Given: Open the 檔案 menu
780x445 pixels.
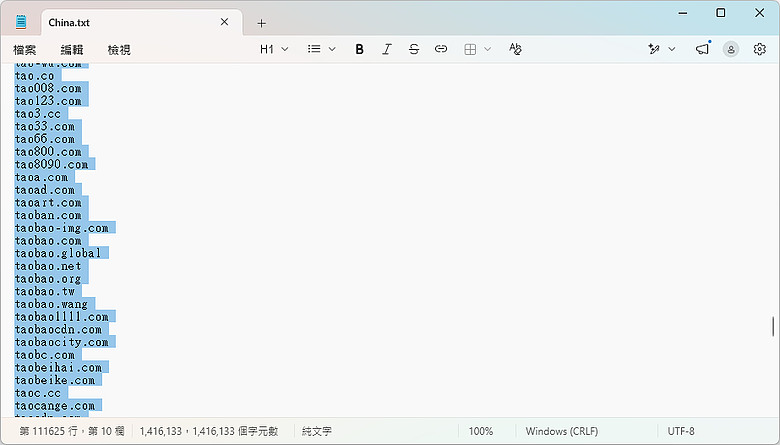Looking at the screenshot, I should [x=24, y=50].
